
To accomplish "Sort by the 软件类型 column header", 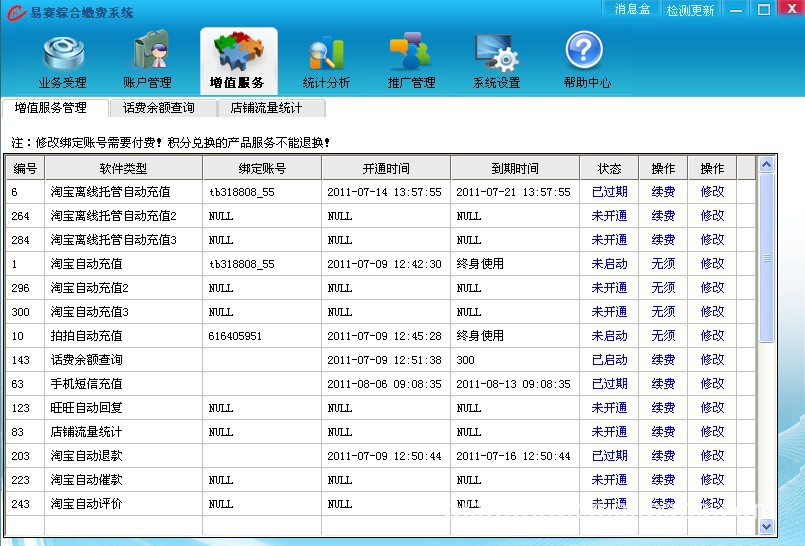I will 123,168.
